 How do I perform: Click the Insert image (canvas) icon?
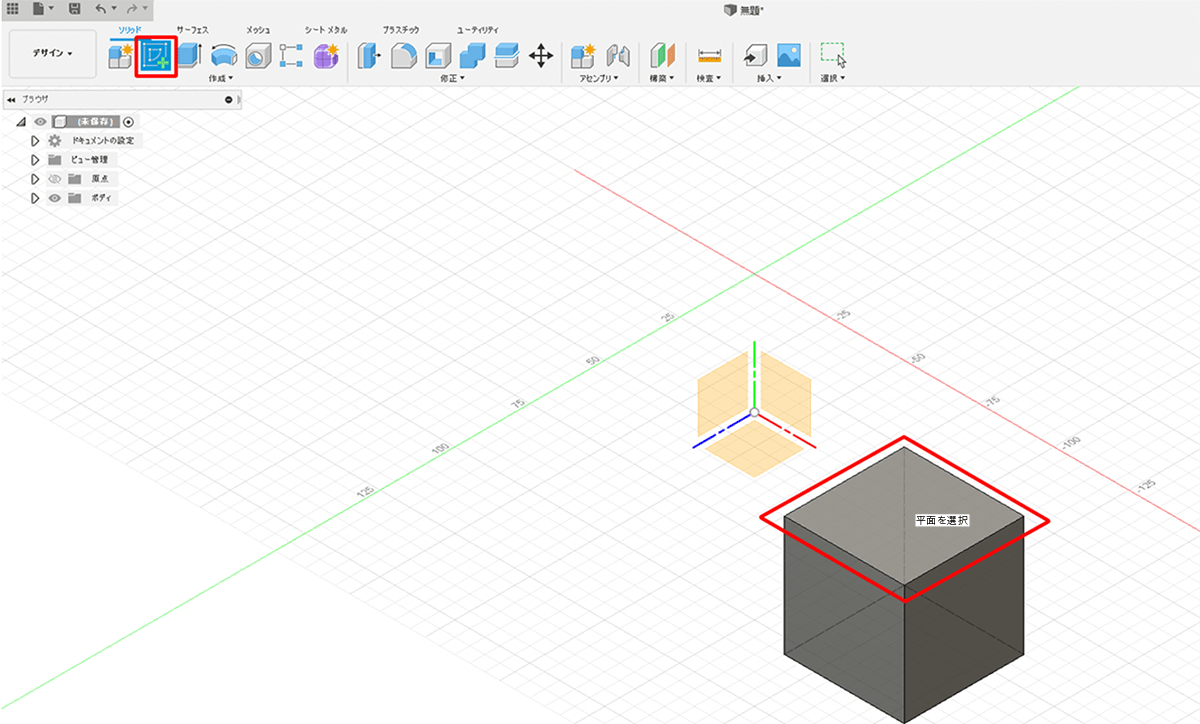tap(789, 56)
